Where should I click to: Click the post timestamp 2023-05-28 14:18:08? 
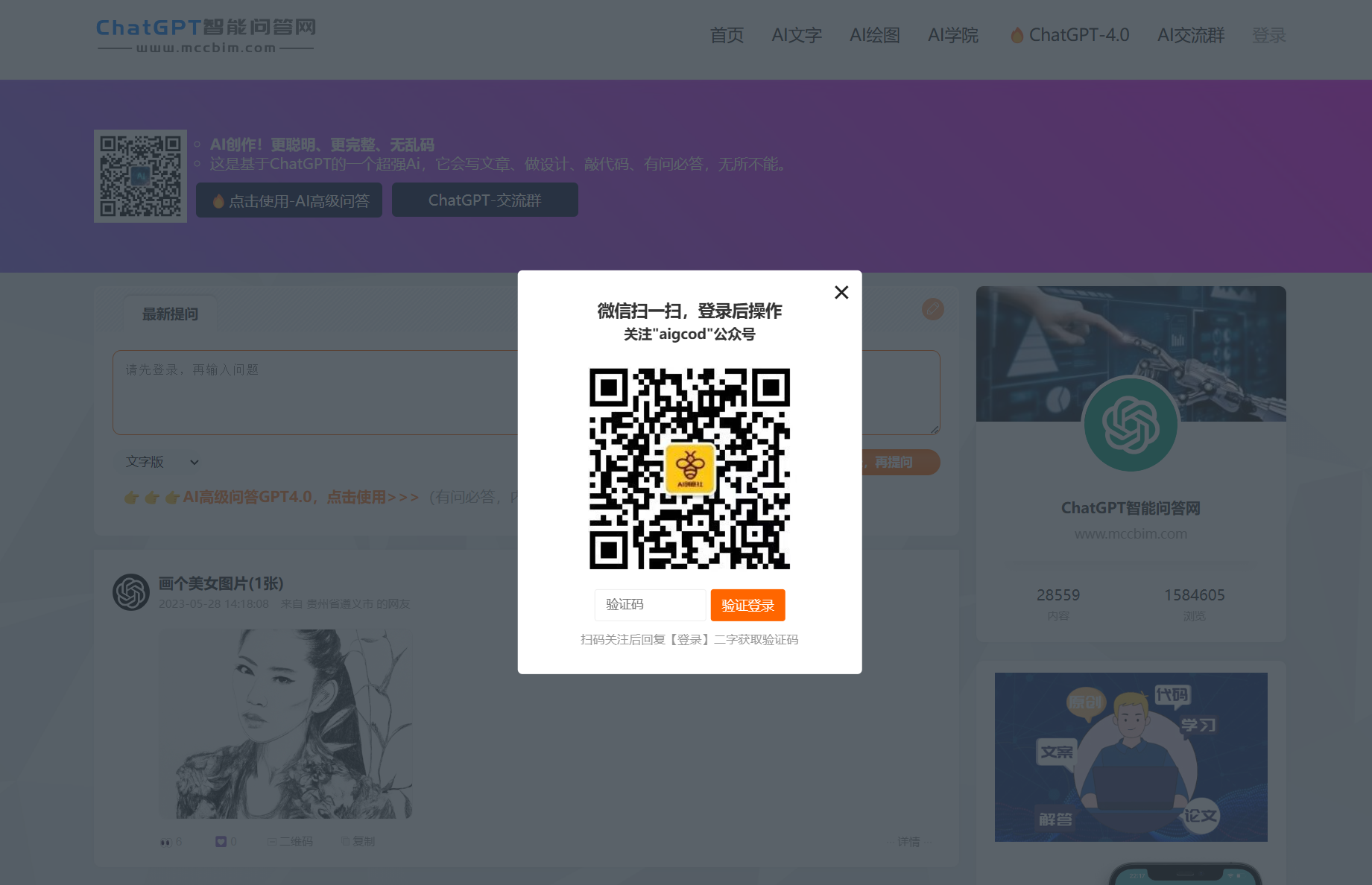point(214,604)
